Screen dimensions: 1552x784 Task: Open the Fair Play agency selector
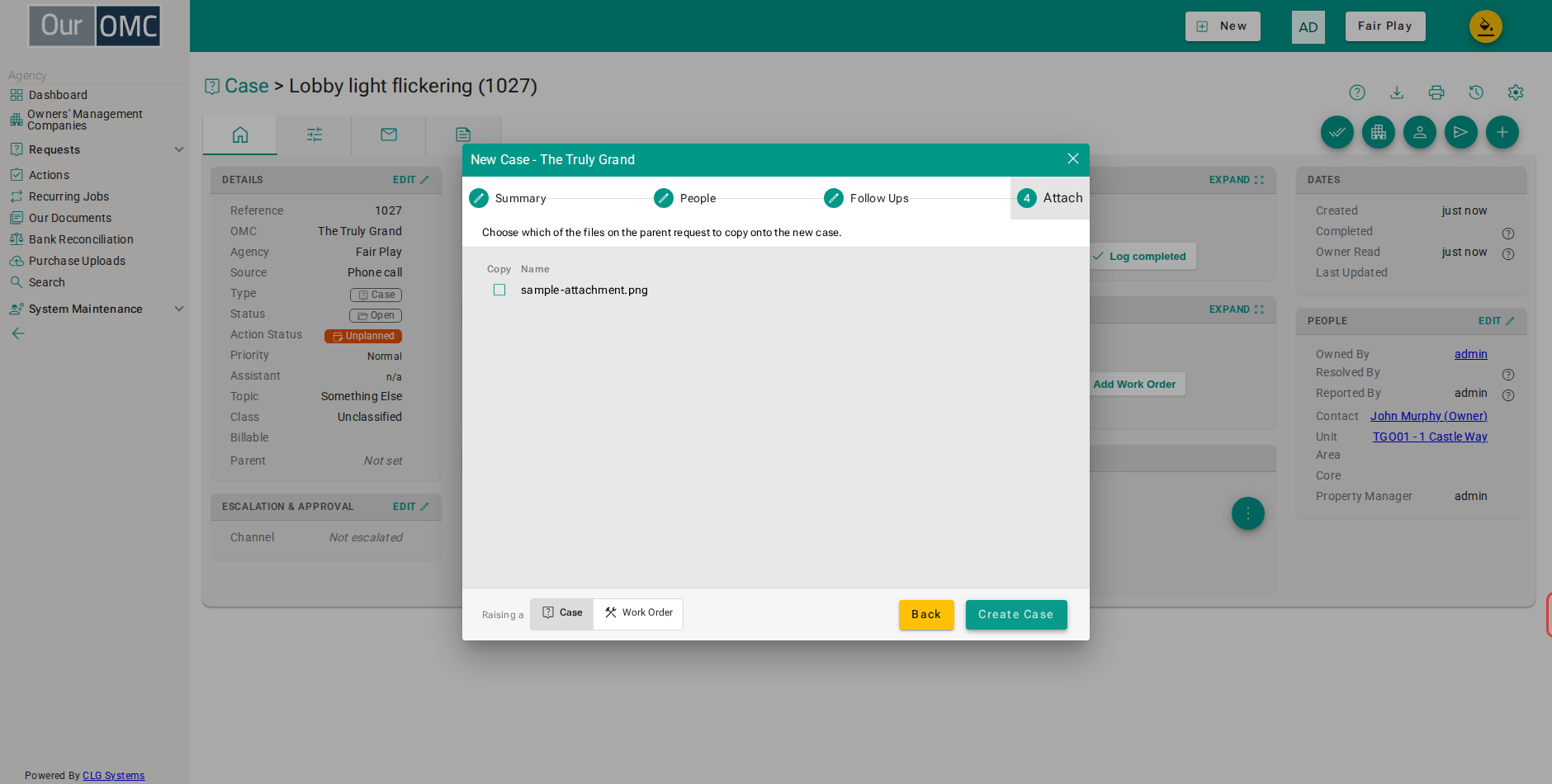[1385, 26]
